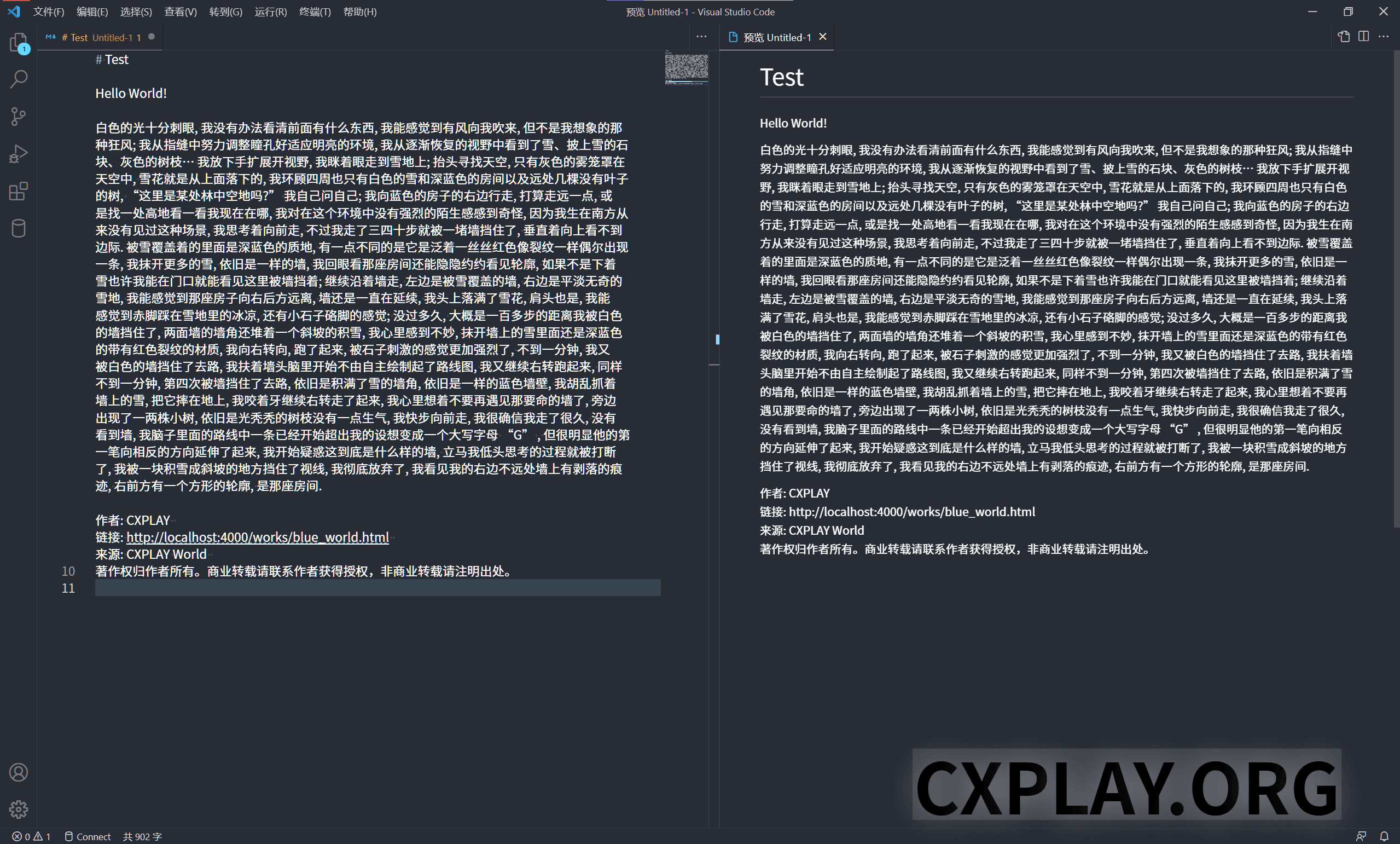Open the Manage gear icon
This screenshot has width=1400, height=844.
[19, 810]
